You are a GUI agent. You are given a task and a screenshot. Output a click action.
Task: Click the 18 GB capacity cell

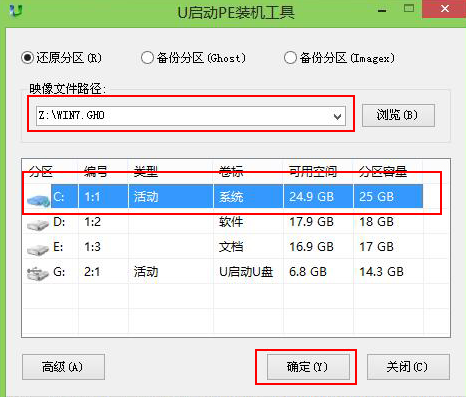376,222
